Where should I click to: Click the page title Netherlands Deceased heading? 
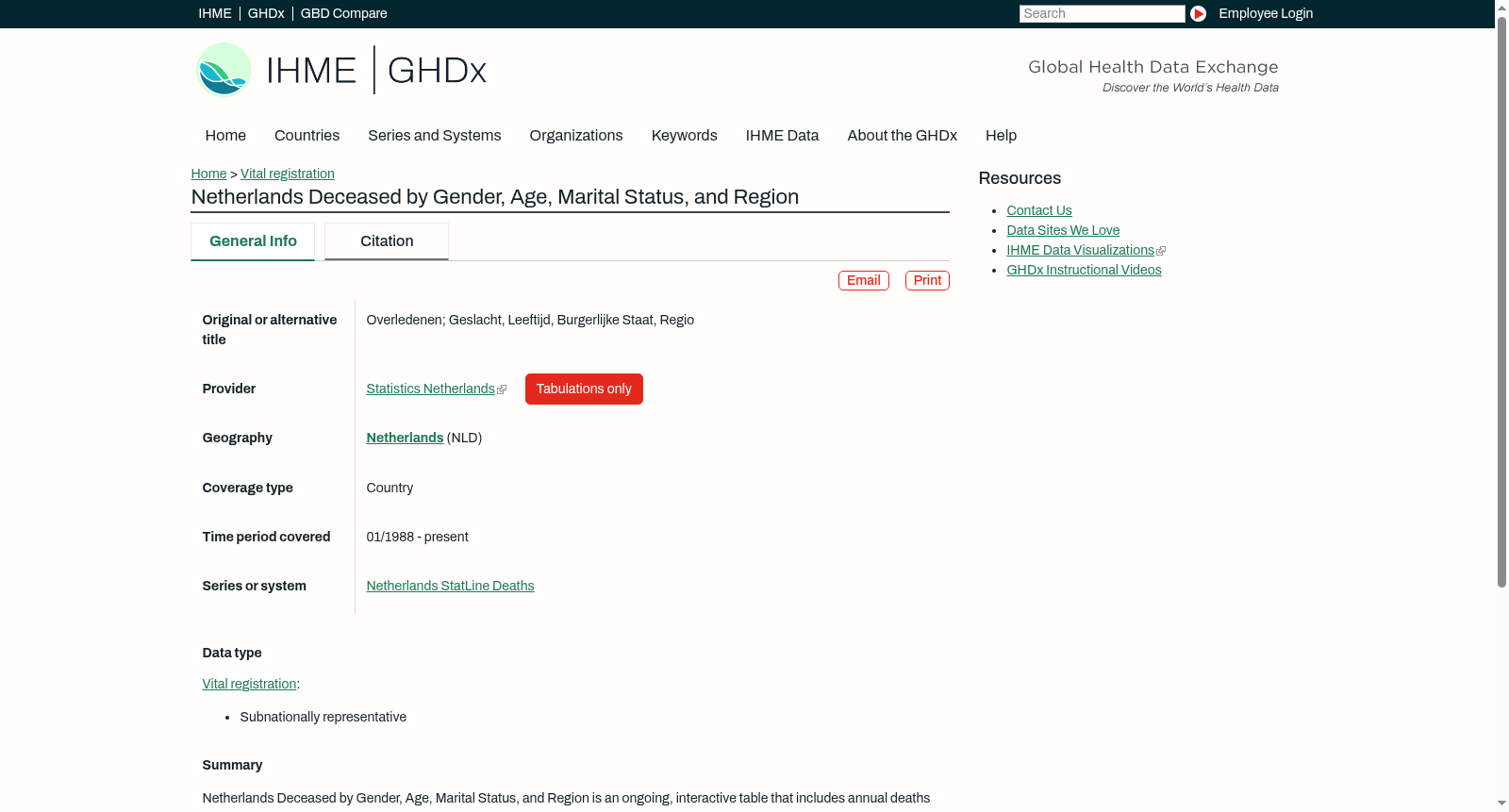(495, 197)
